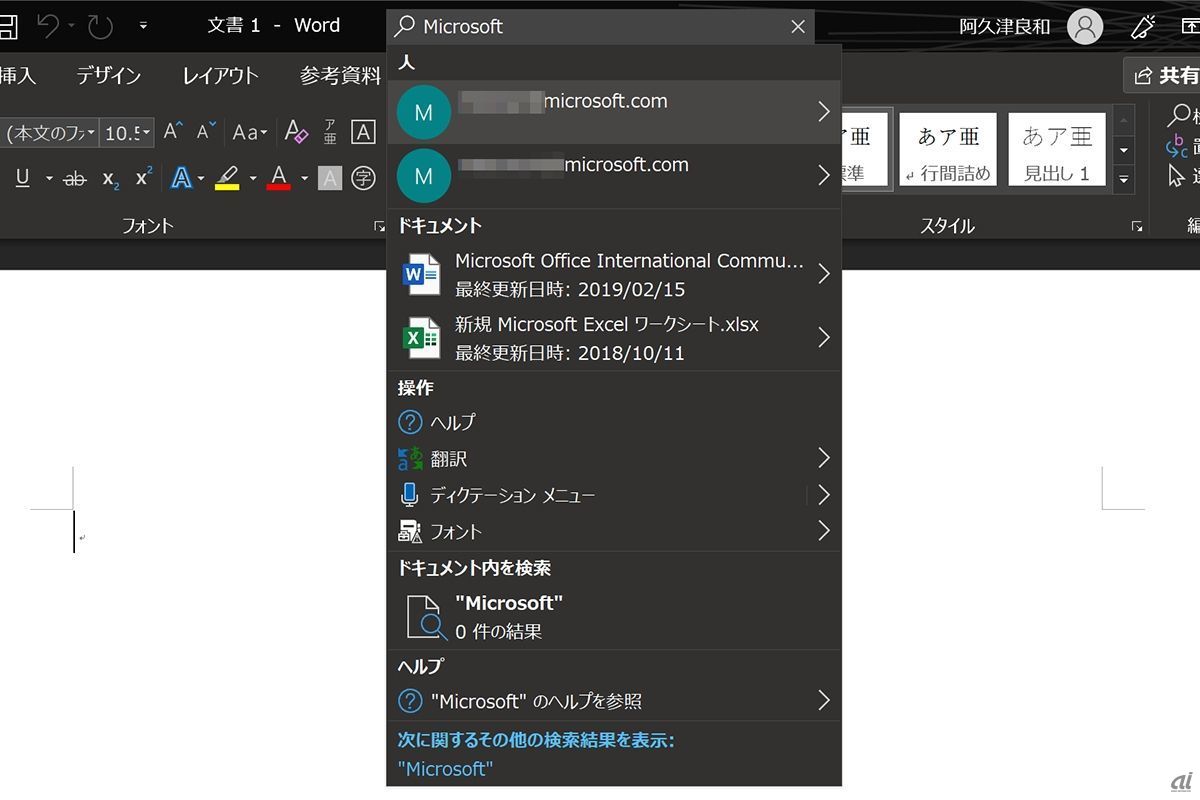Clear the Microsoft search box
Image resolution: width=1200 pixels, height=800 pixels.
(x=798, y=27)
